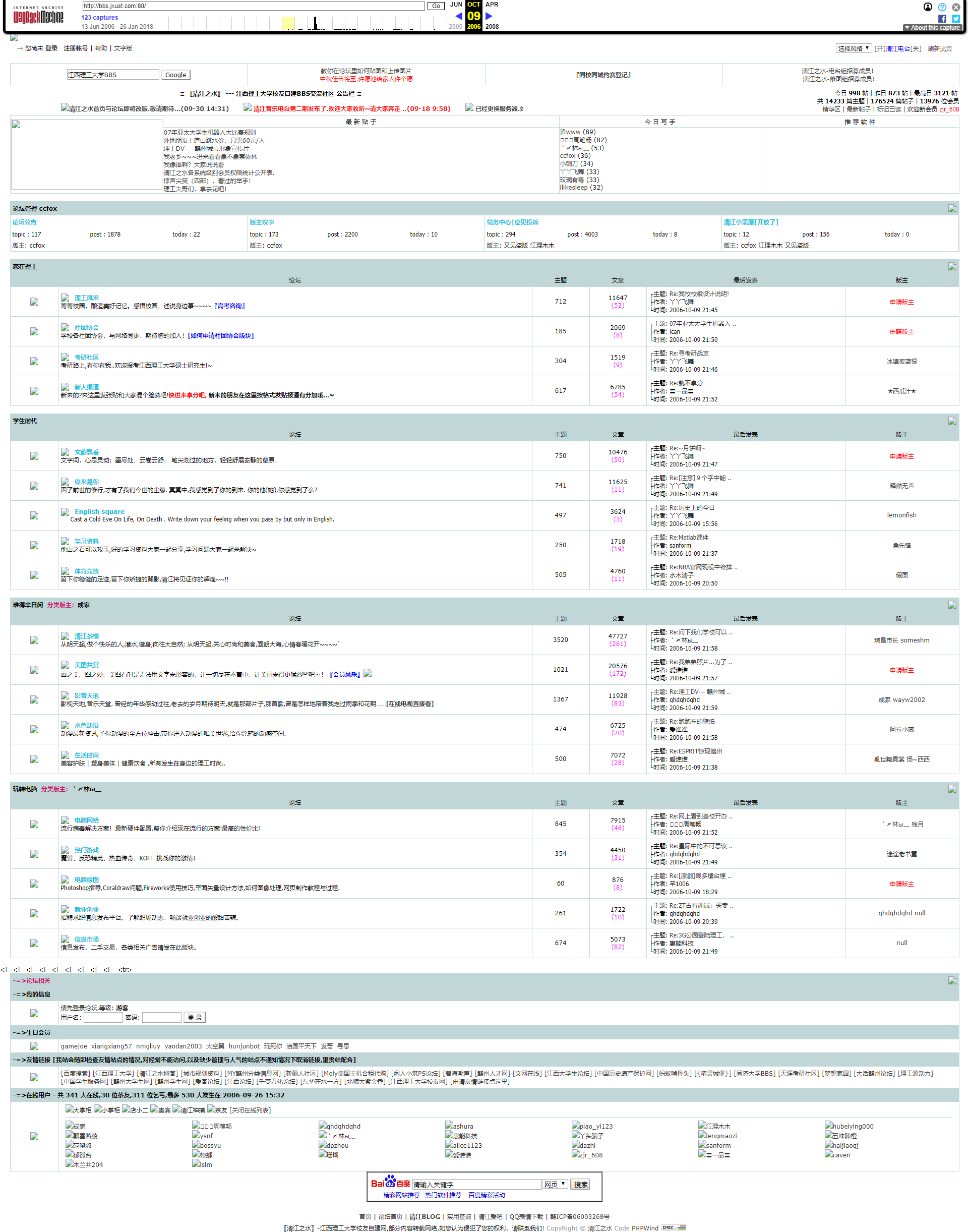Click the 123 captures link

click(99, 18)
